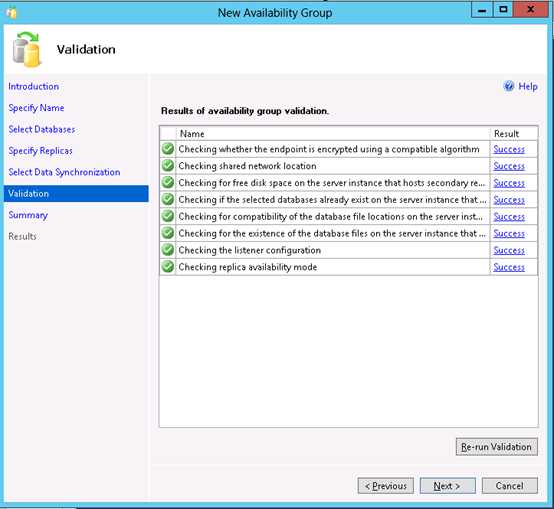Click green check icon for free disk space row

point(168,183)
